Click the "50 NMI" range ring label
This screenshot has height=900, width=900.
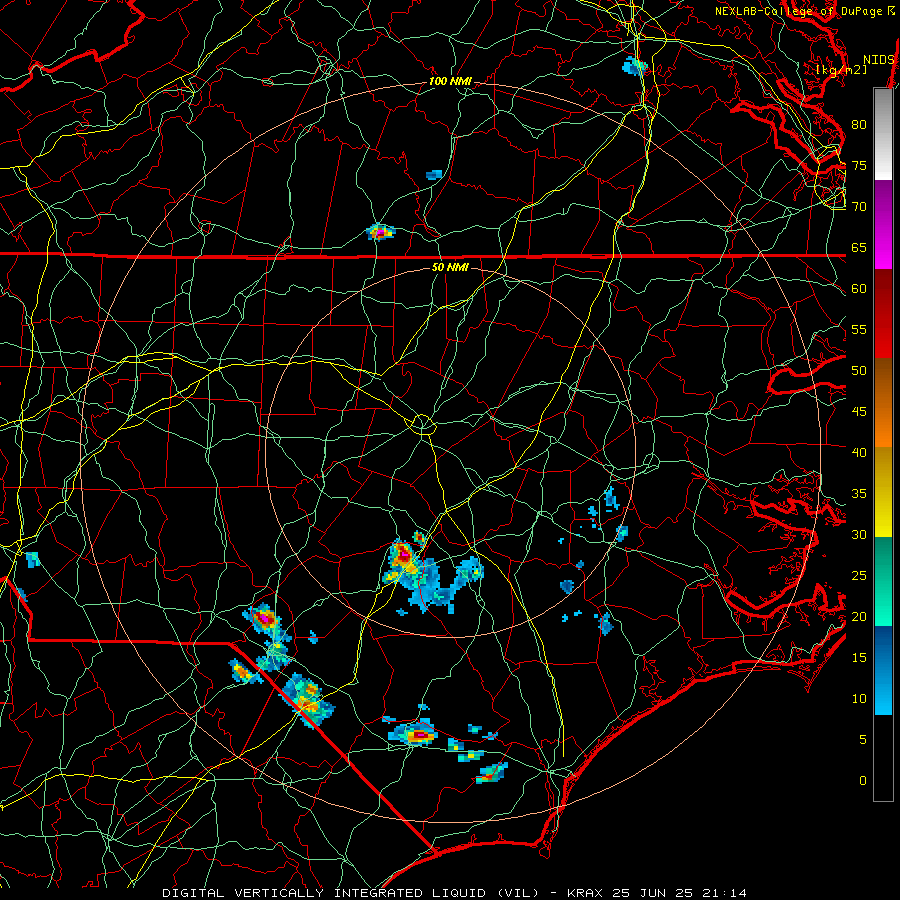click(450, 267)
